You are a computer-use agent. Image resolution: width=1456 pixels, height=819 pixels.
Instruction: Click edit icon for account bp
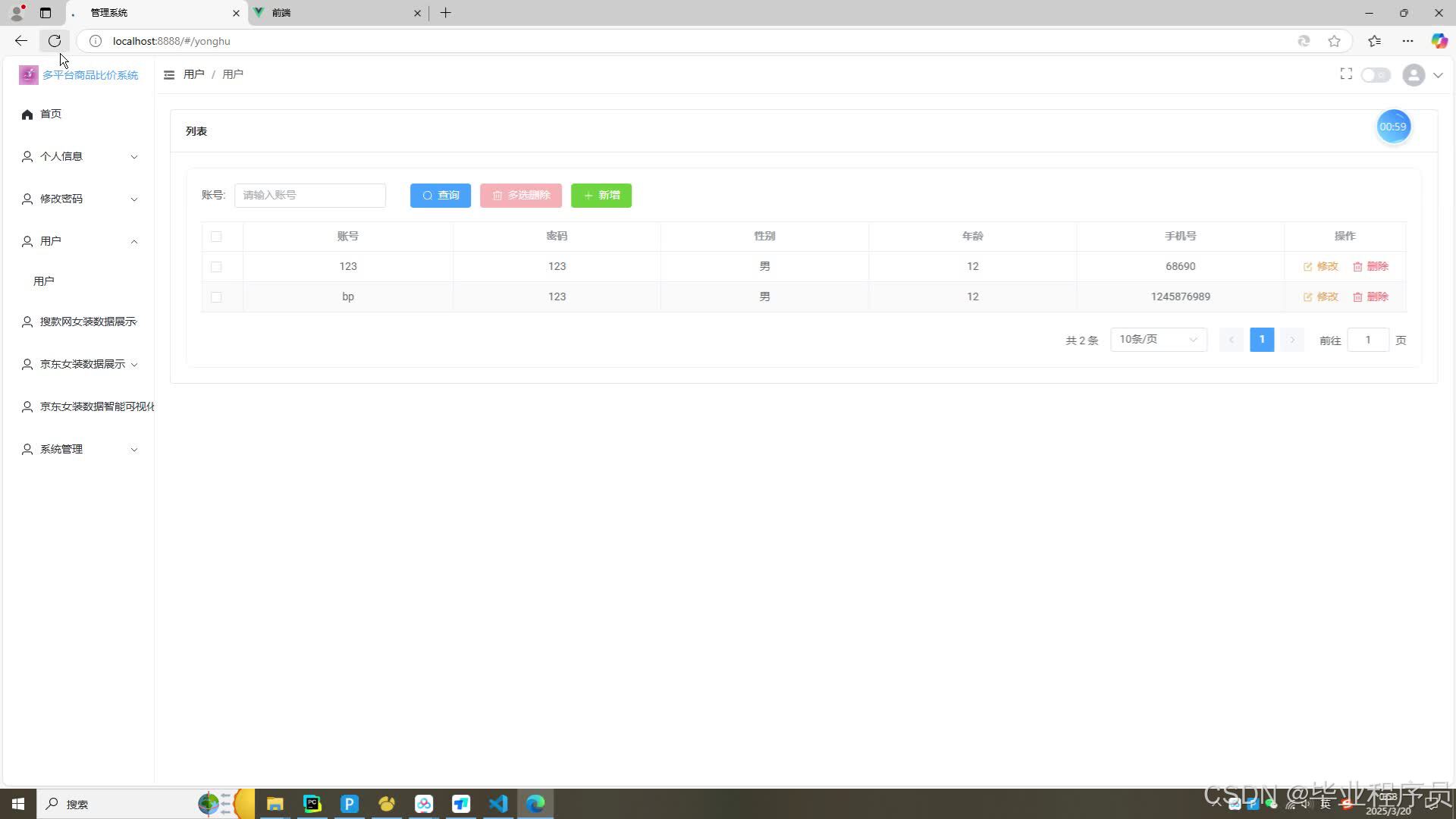pyautogui.click(x=1308, y=297)
